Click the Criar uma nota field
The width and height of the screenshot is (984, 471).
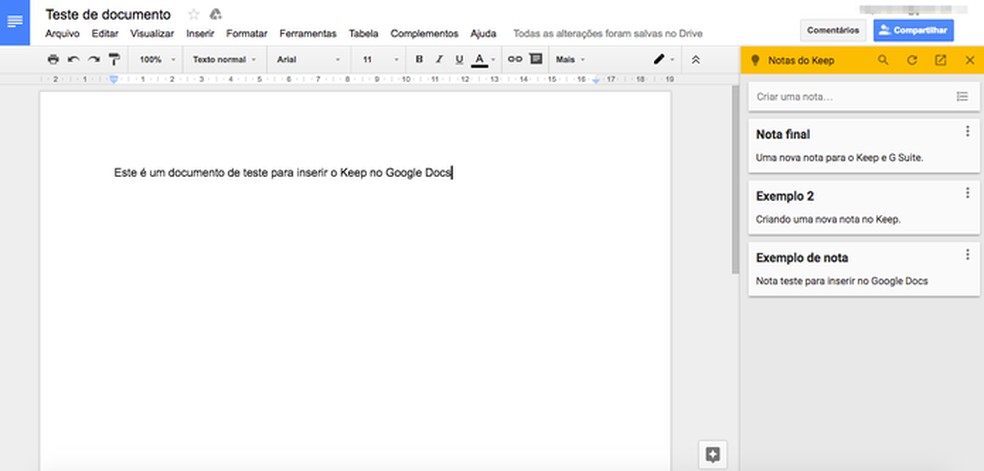pyautogui.click(x=864, y=97)
